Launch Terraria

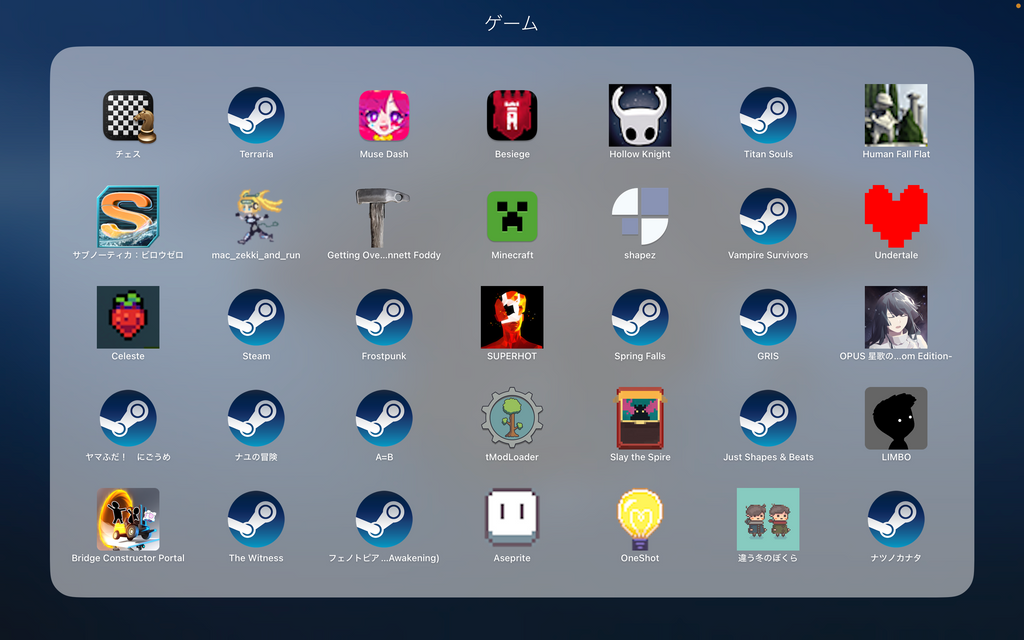pos(256,115)
